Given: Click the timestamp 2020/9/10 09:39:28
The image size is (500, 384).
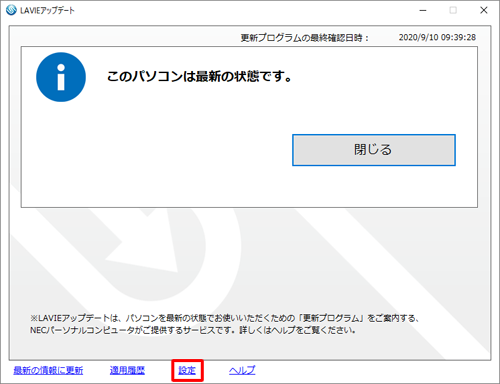Looking at the screenshot, I should click(x=437, y=37).
